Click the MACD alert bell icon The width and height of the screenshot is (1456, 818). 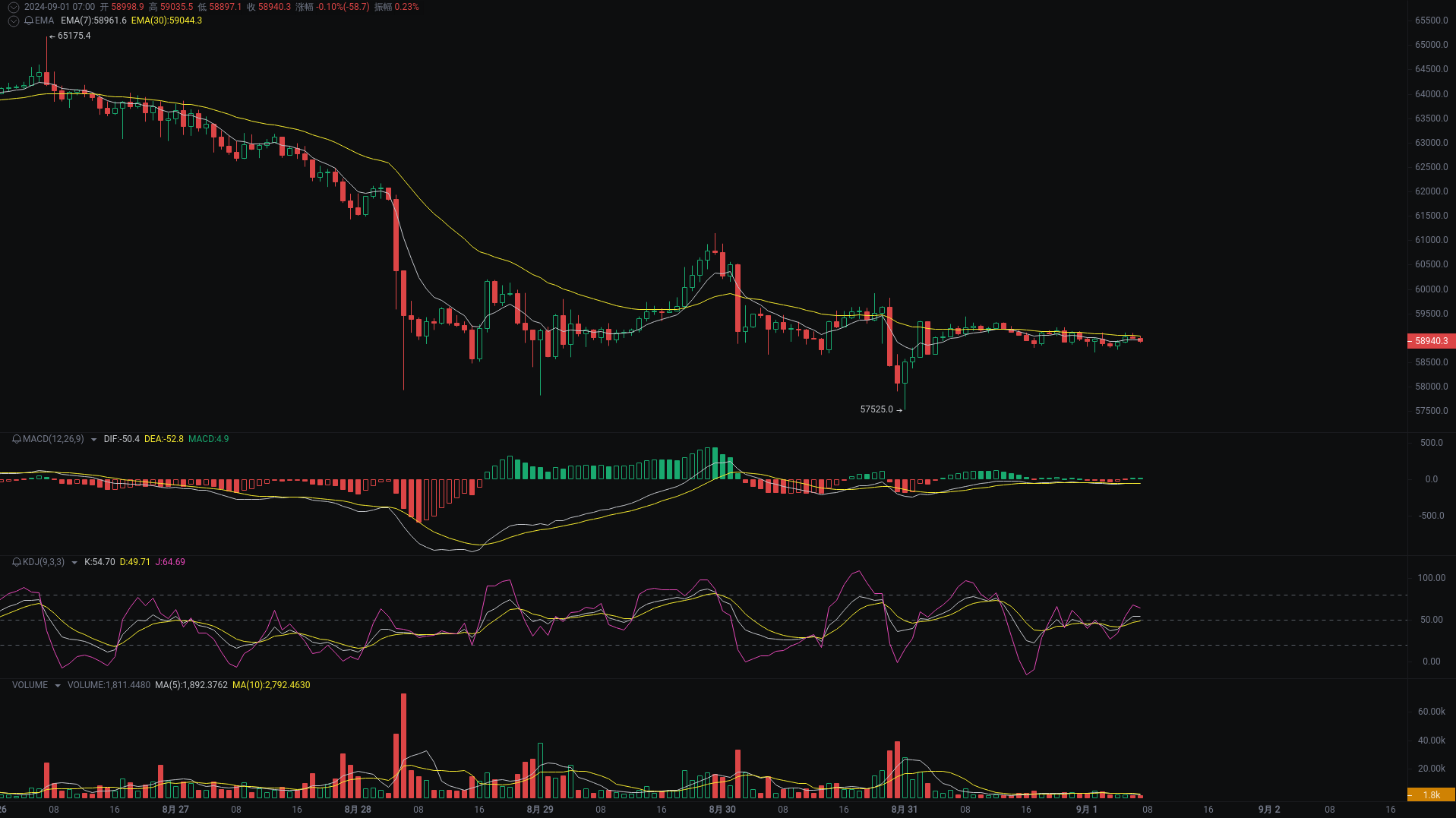click(x=17, y=439)
